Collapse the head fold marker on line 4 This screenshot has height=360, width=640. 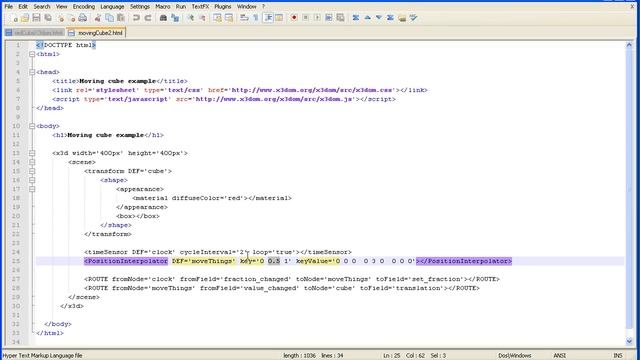tap(32, 72)
